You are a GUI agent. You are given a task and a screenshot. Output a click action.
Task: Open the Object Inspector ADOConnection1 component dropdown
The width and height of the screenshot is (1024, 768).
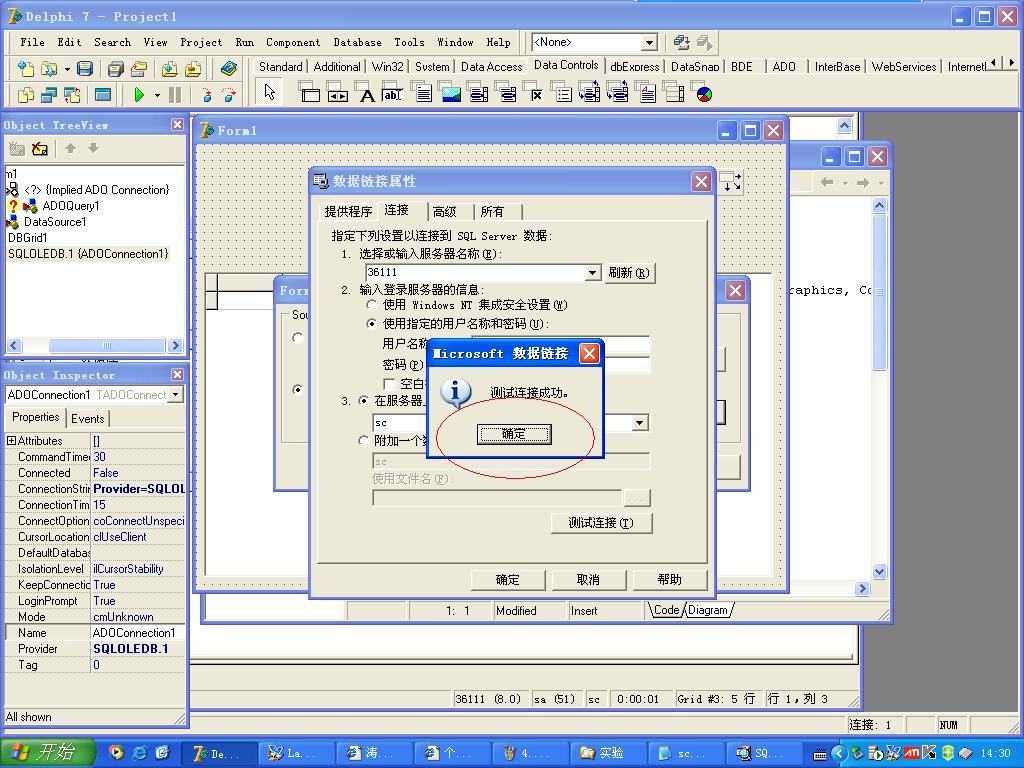[x=175, y=395]
